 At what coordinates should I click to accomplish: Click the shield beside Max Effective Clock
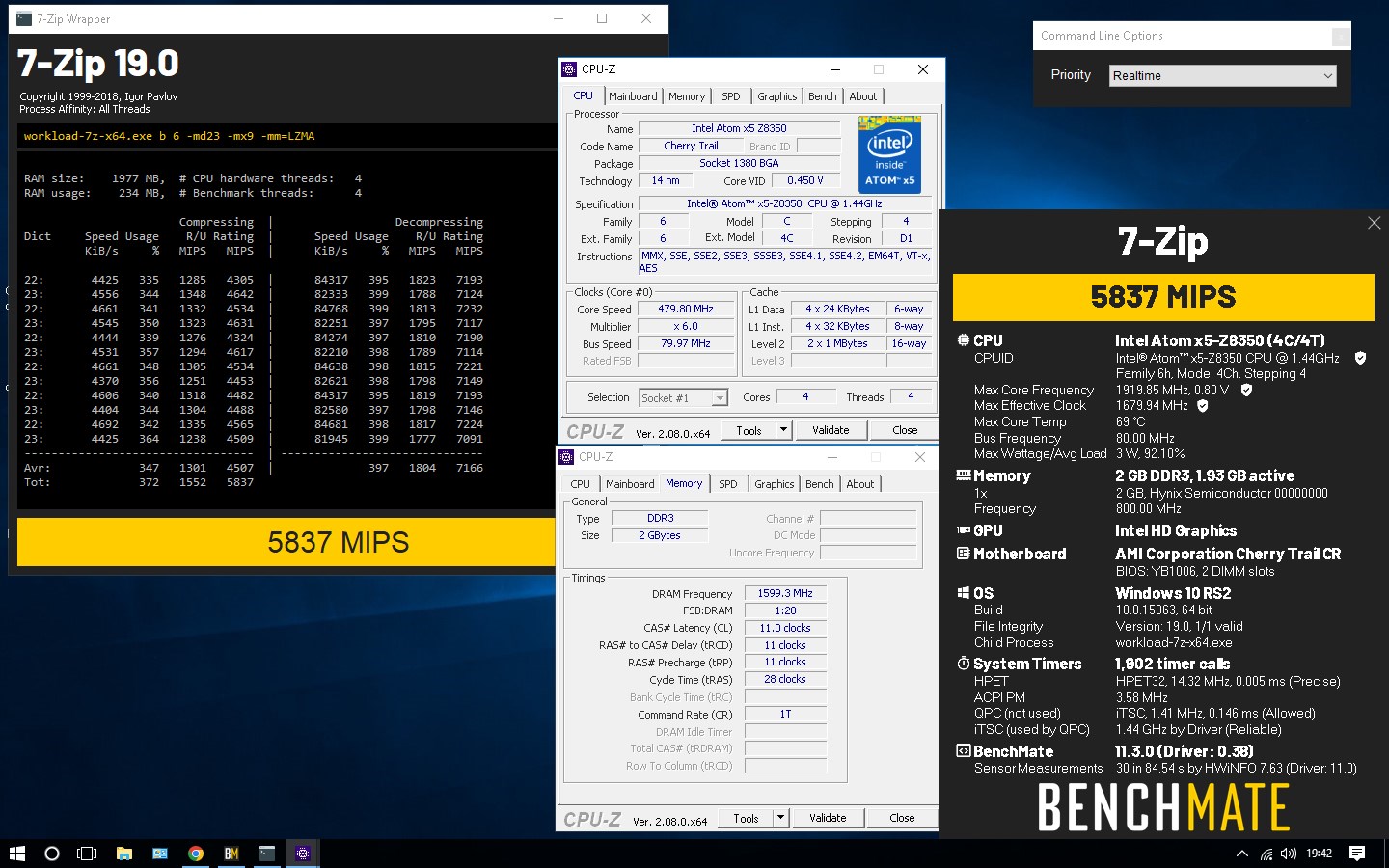(1203, 406)
